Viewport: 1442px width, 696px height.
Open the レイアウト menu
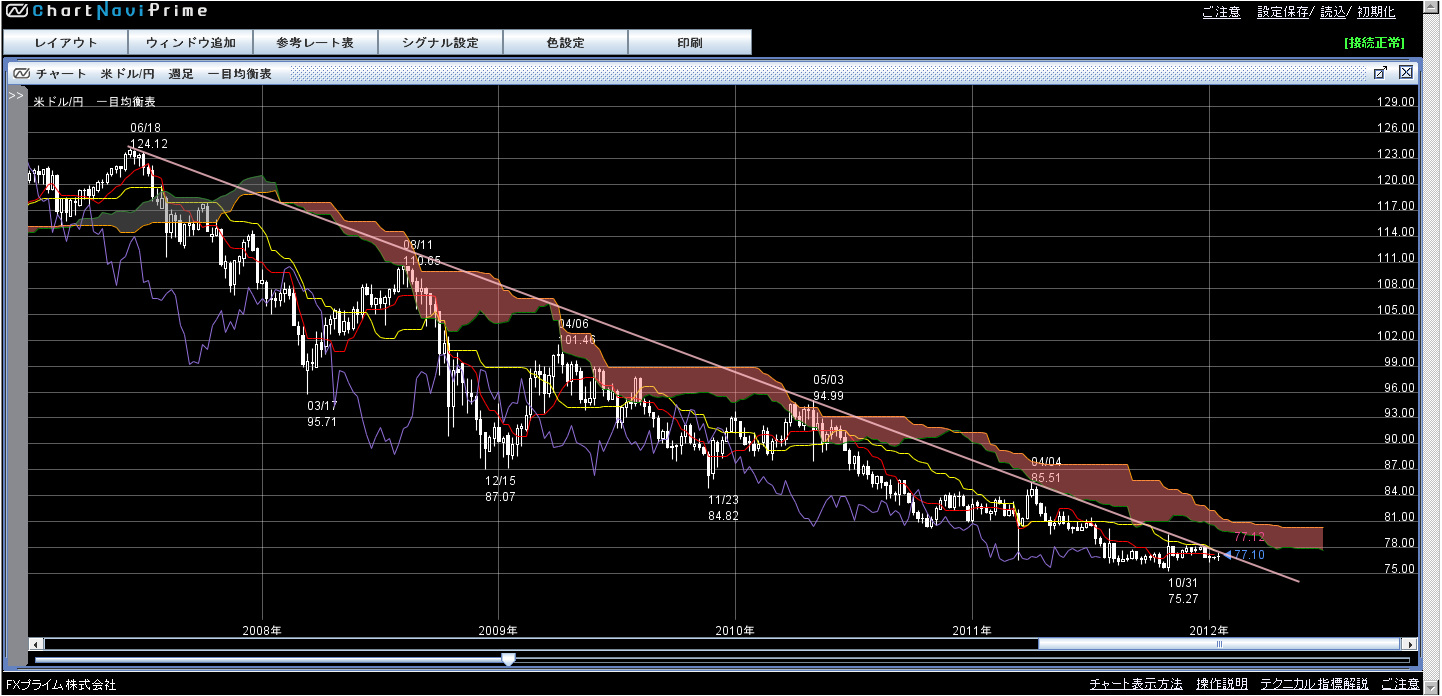point(65,43)
